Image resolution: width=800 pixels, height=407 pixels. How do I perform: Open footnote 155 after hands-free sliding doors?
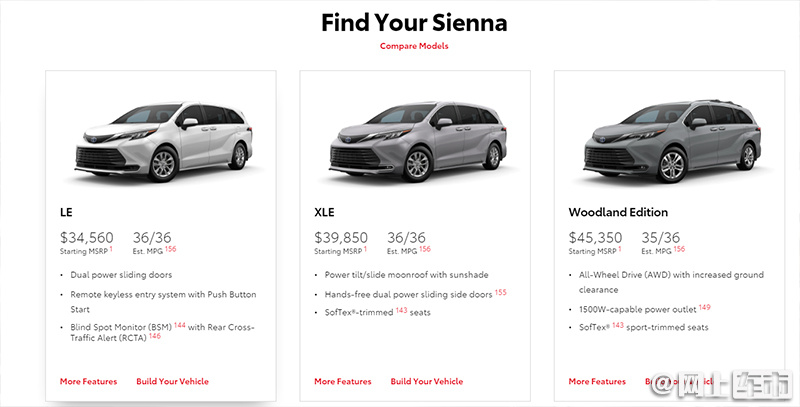(501, 292)
